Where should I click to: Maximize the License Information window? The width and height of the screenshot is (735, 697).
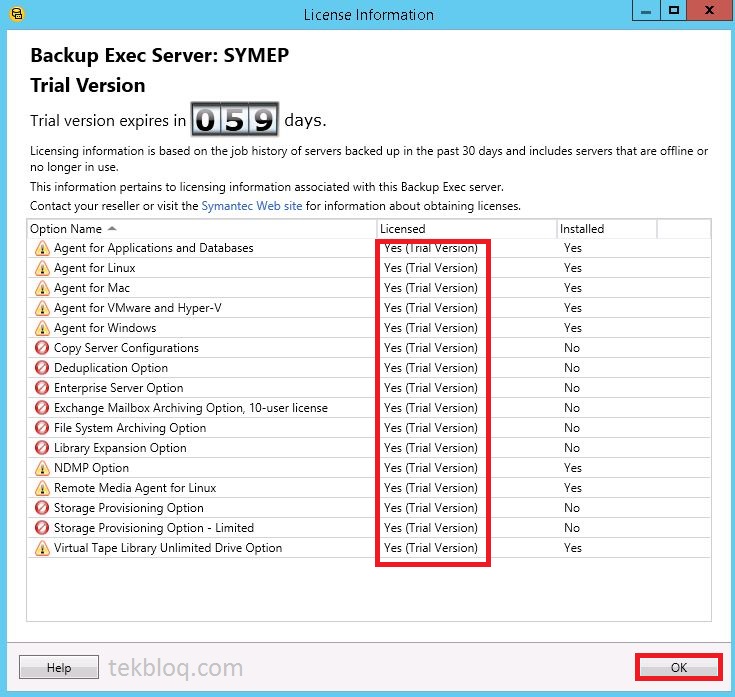click(674, 11)
